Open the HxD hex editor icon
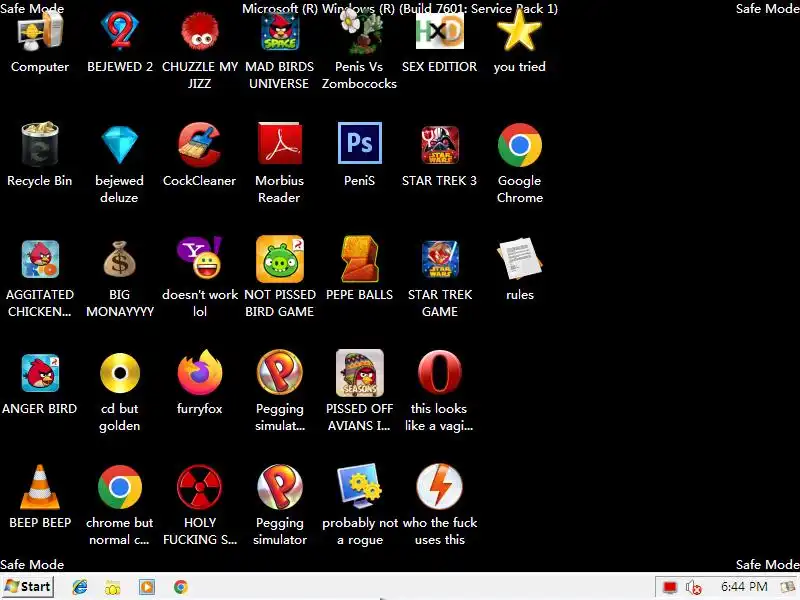The image size is (800, 600). coord(439,32)
